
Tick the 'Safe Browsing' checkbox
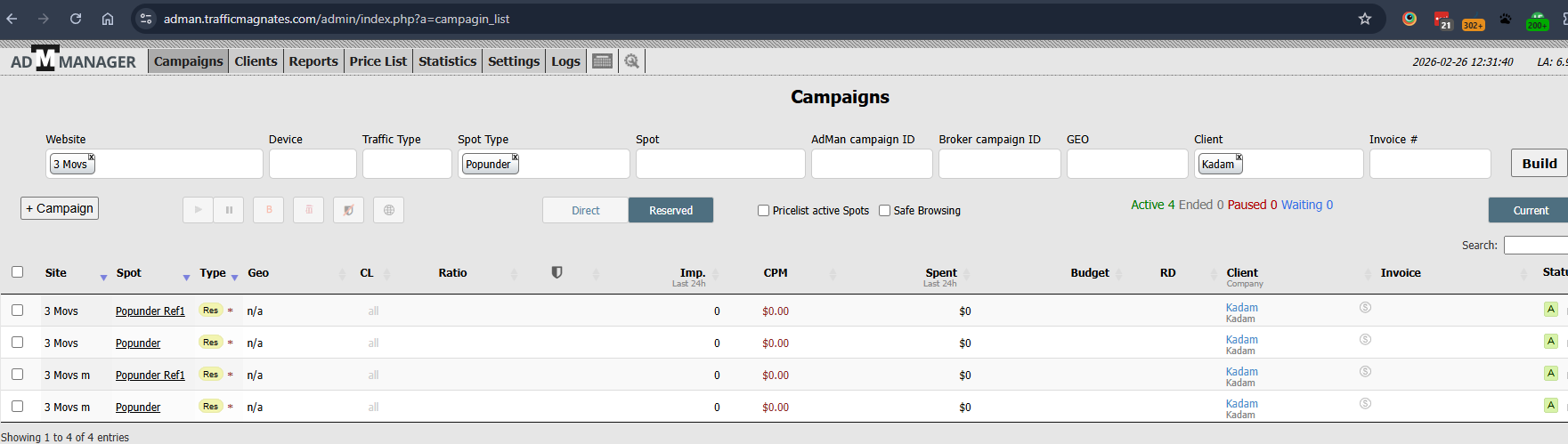(x=884, y=211)
